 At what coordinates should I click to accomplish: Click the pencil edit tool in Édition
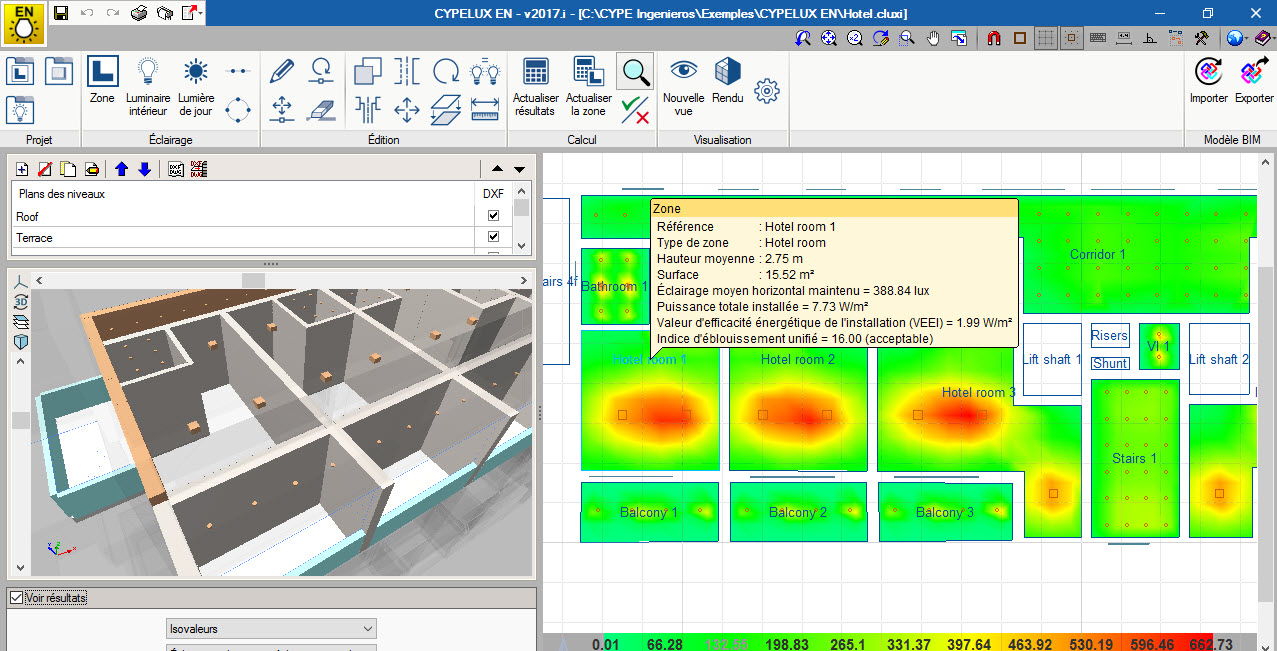(282, 71)
